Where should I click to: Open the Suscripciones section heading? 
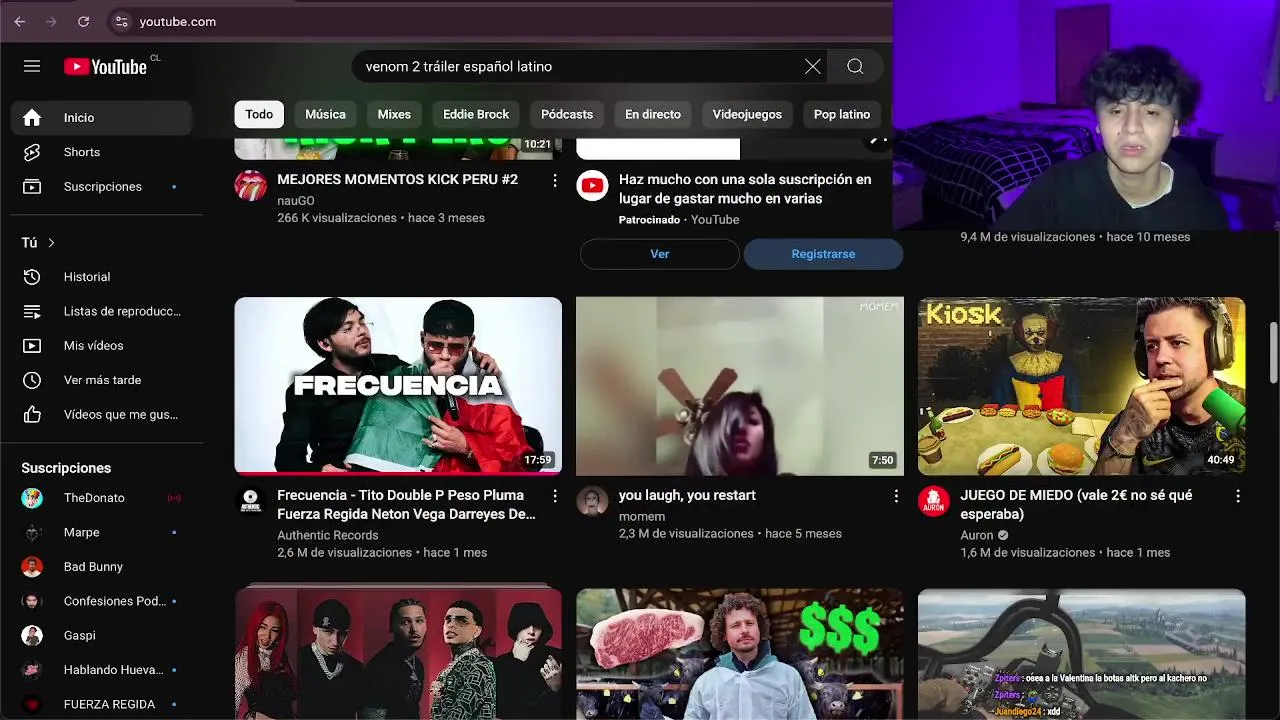pyautogui.click(x=66, y=468)
